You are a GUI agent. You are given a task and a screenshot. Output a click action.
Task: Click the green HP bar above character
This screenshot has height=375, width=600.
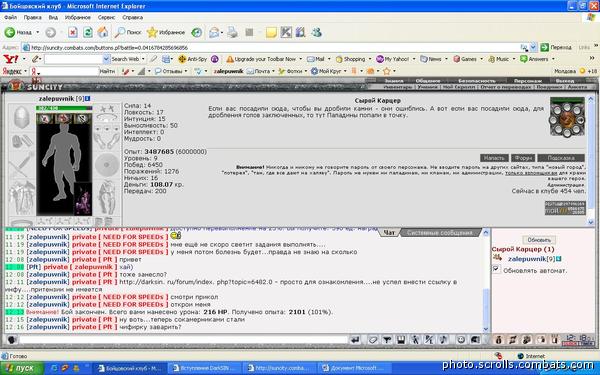click(x=64, y=108)
